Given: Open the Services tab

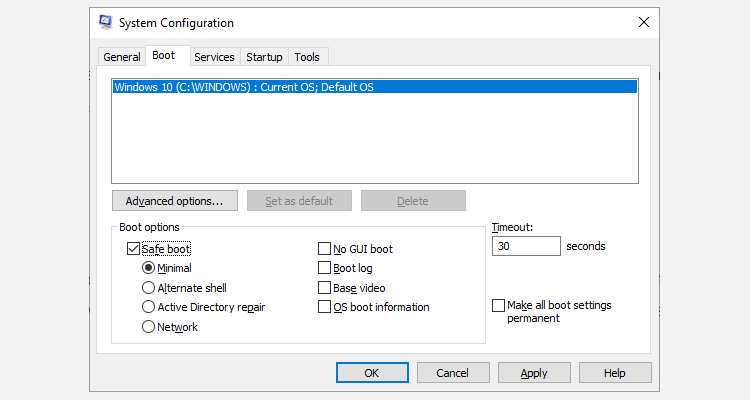Looking at the screenshot, I should pyautogui.click(x=214, y=57).
